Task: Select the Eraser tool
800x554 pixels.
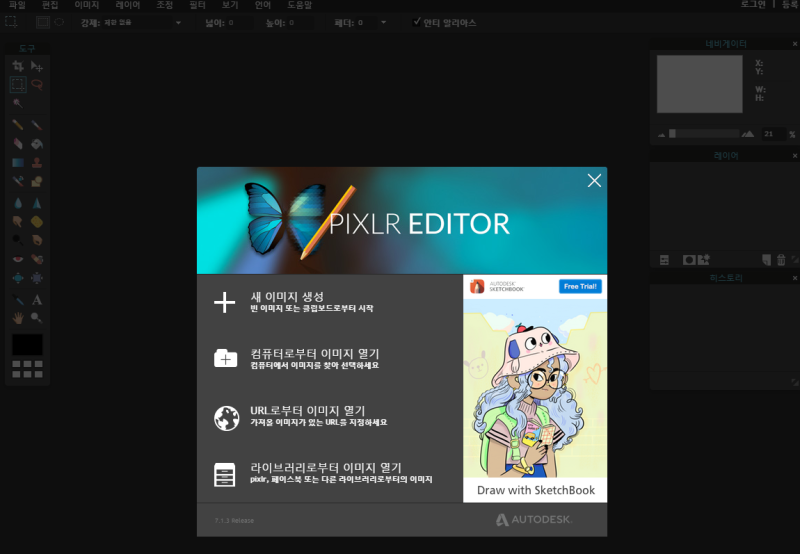Action: (18, 144)
